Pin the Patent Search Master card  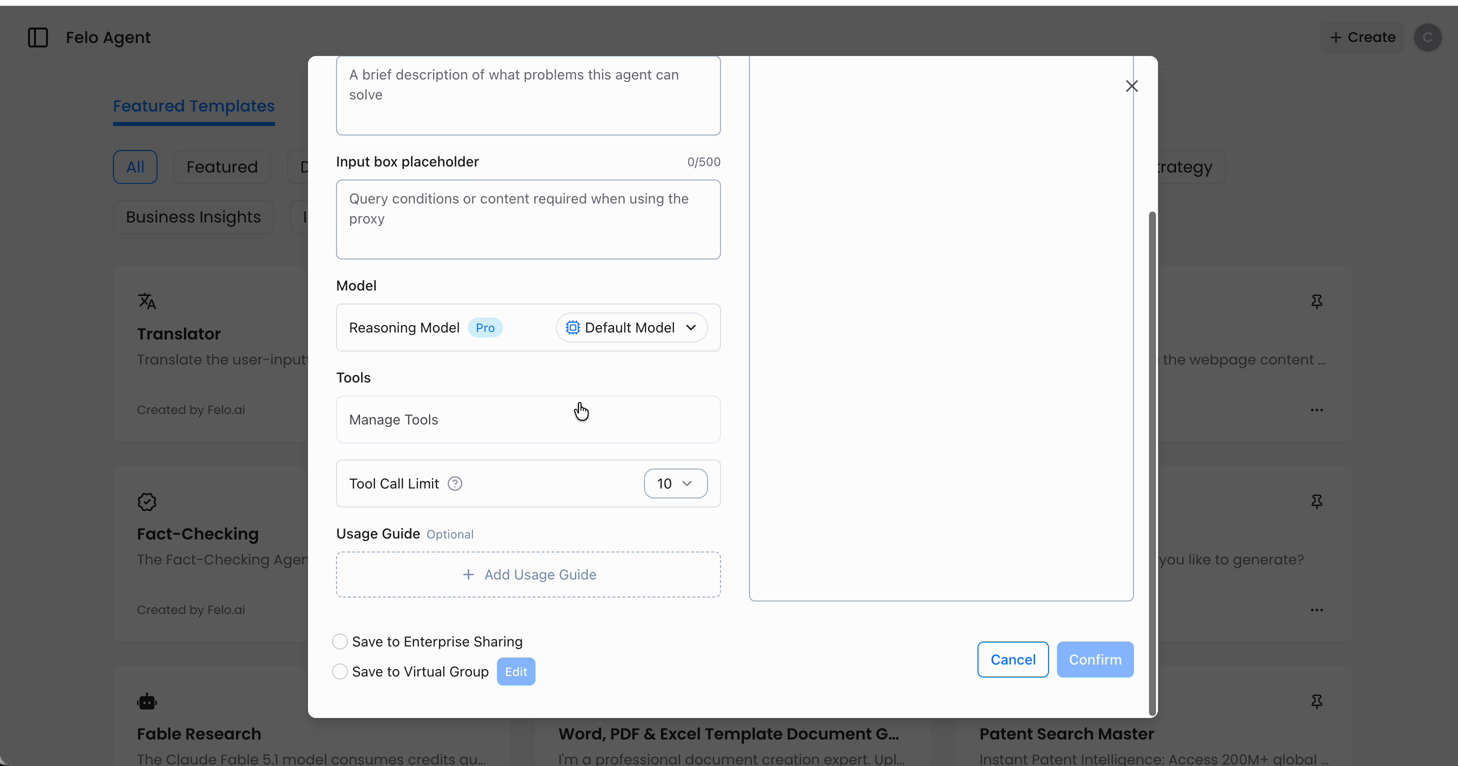point(1317,701)
